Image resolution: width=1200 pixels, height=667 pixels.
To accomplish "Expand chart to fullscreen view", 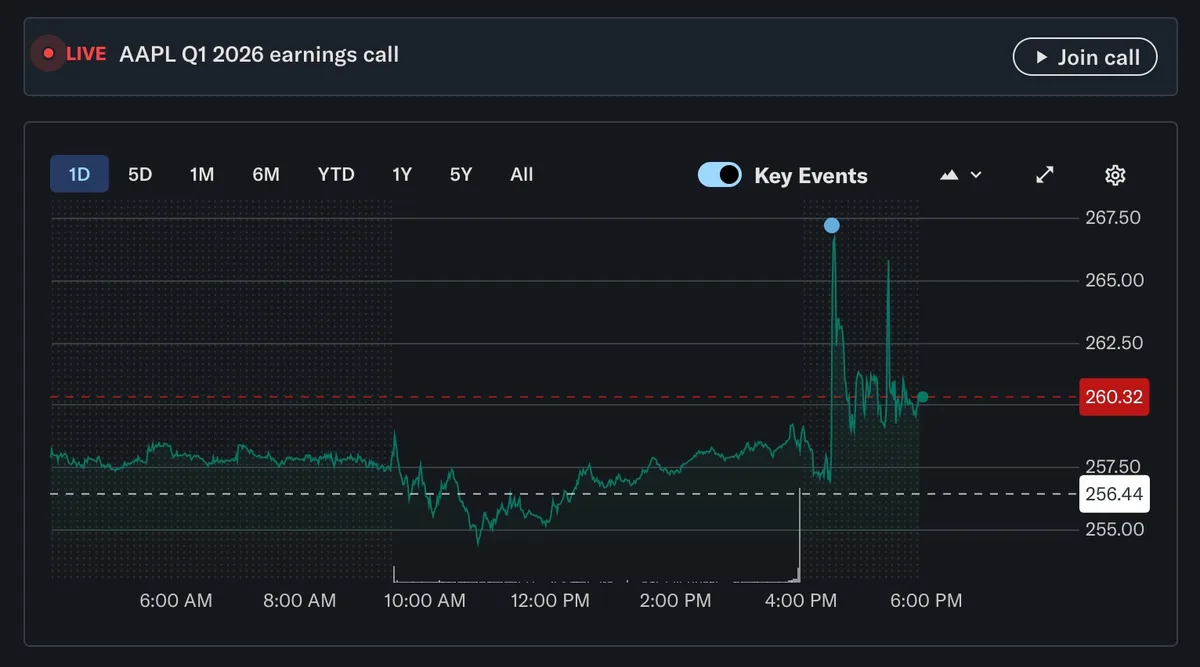I will [x=1045, y=175].
